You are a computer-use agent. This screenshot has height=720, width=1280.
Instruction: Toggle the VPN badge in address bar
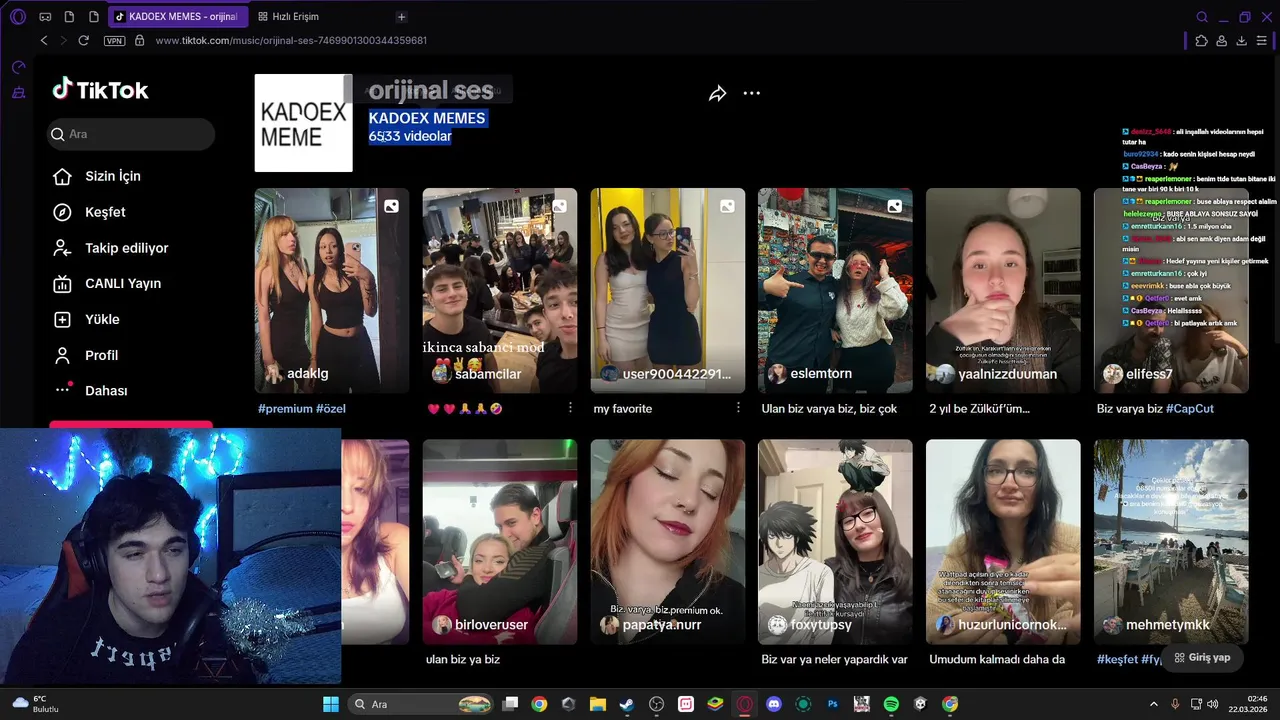coord(115,41)
